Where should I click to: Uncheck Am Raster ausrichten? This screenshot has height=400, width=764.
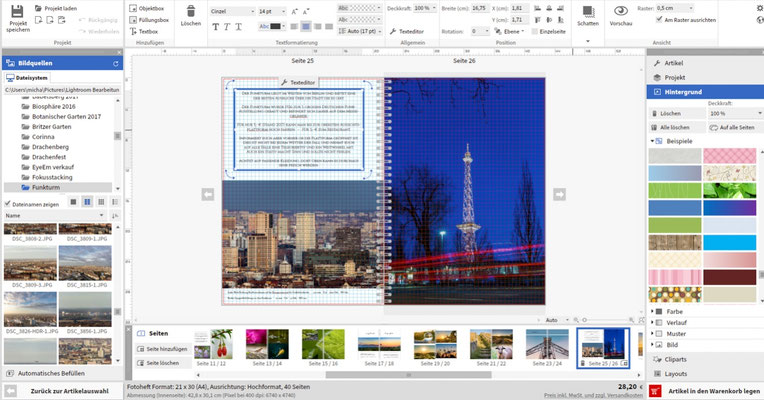[x=659, y=19]
